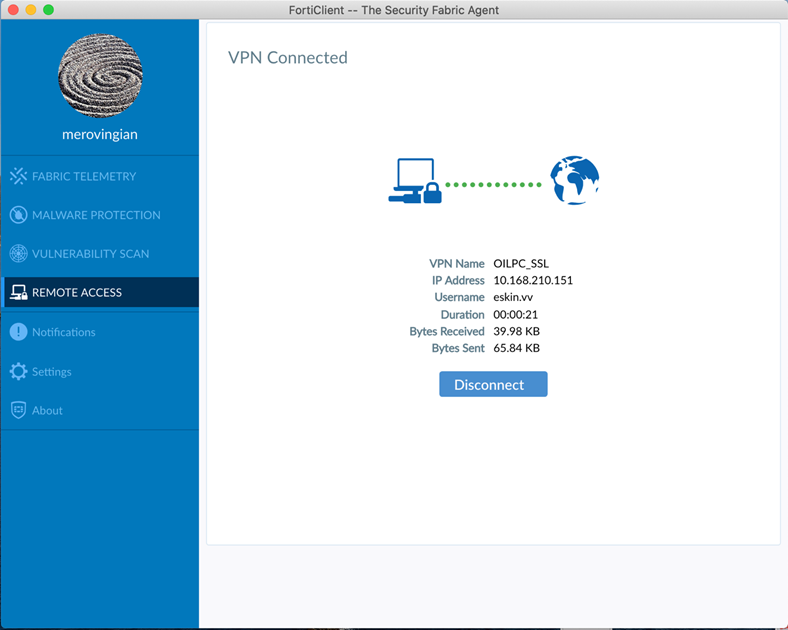
Task: Click the globe internet icon
Action: click(x=574, y=180)
